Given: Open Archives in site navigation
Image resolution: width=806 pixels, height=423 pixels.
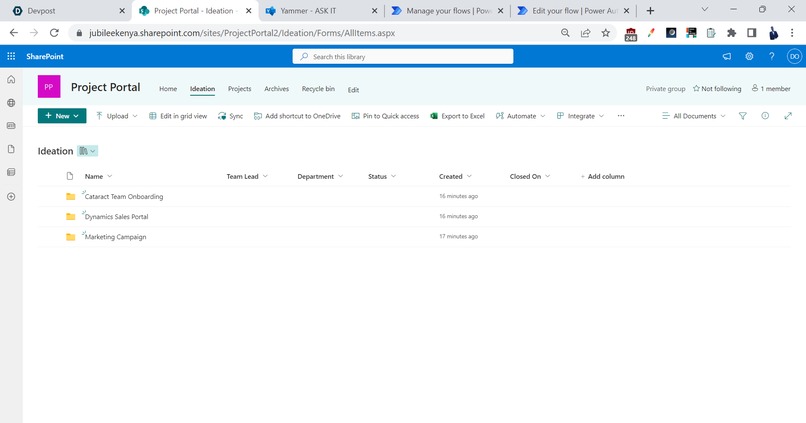Looking at the screenshot, I should tap(277, 89).
